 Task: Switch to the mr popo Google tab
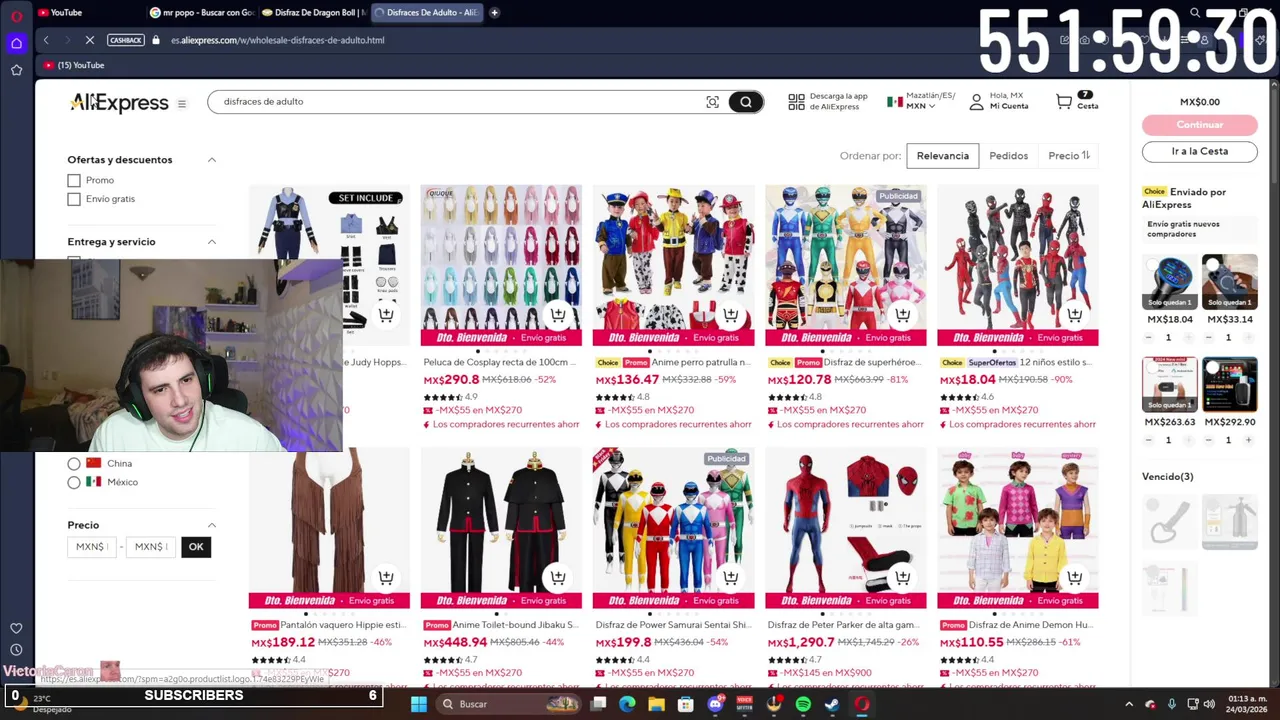pos(201,13)
